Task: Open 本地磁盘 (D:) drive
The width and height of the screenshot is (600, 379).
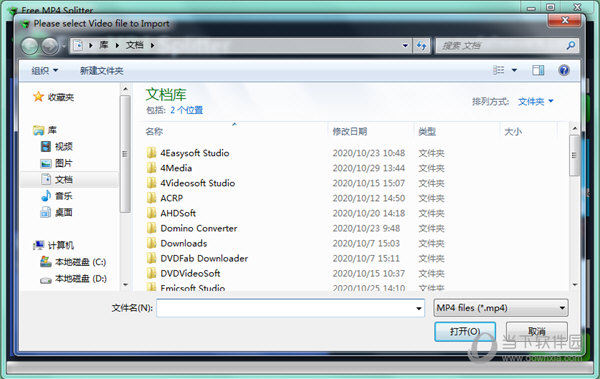Action: tap(73, 279)
